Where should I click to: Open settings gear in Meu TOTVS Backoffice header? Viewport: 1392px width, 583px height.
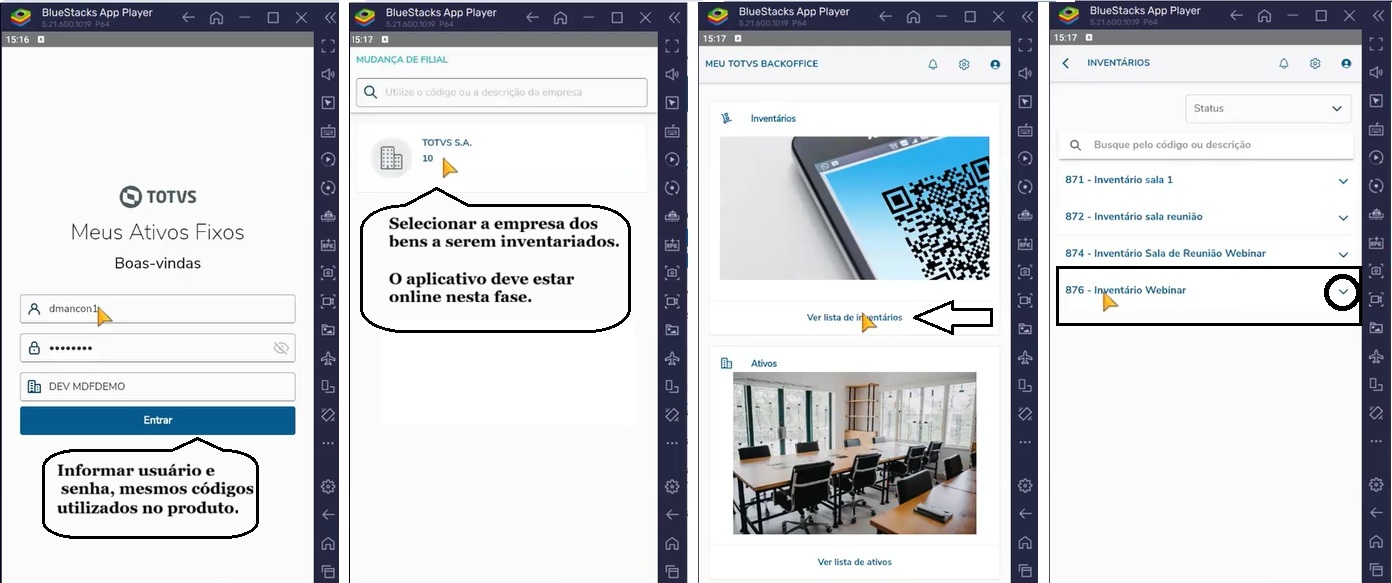click(x=964, y=64)
